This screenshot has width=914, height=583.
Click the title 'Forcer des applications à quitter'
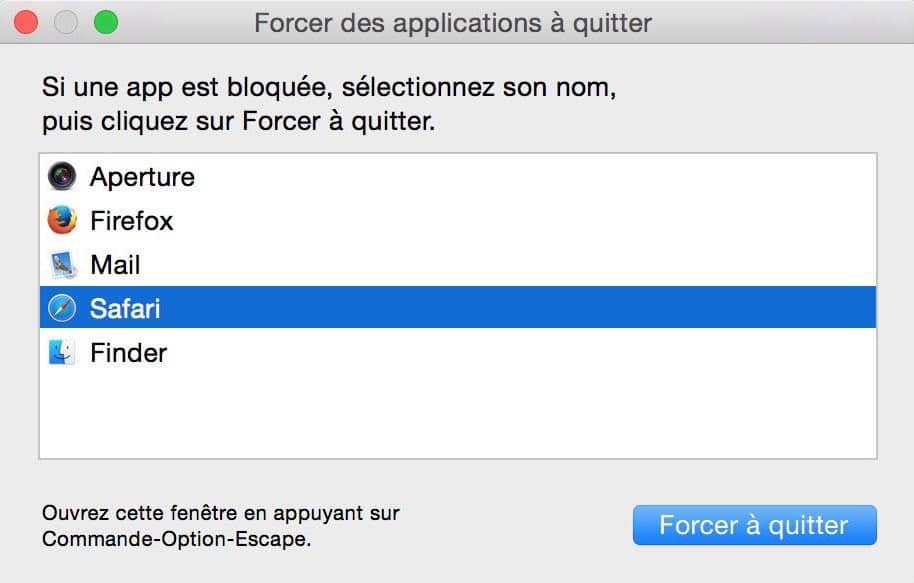click(x=453, y=23)
